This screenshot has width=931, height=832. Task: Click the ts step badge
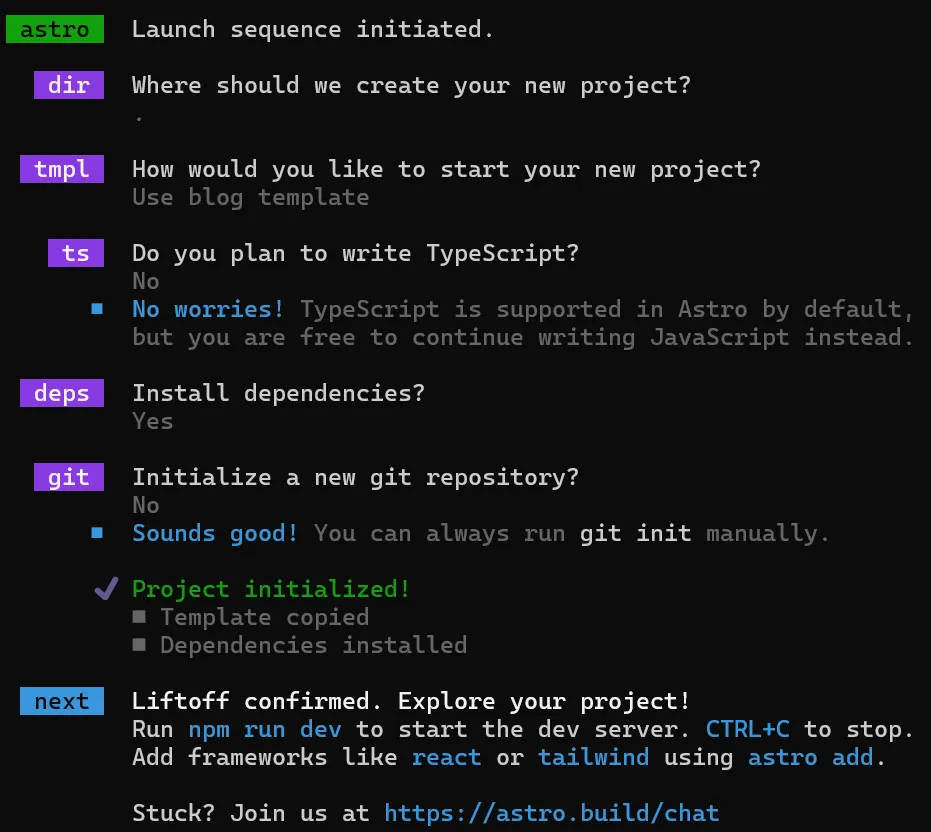tap(75, 253)
